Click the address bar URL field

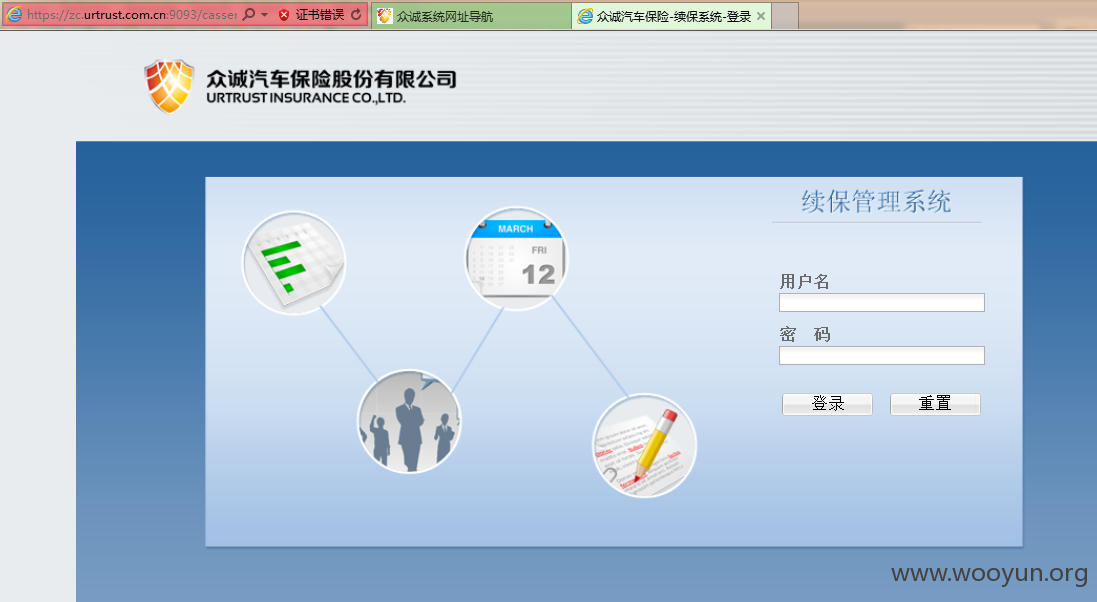(x=132, y=15)
